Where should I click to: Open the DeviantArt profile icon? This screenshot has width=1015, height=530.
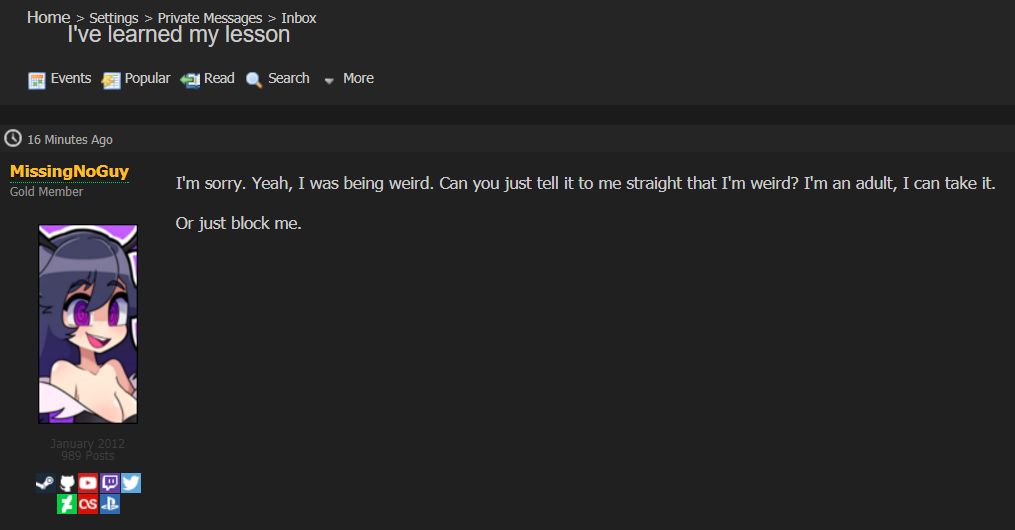[x=67, y=503]
